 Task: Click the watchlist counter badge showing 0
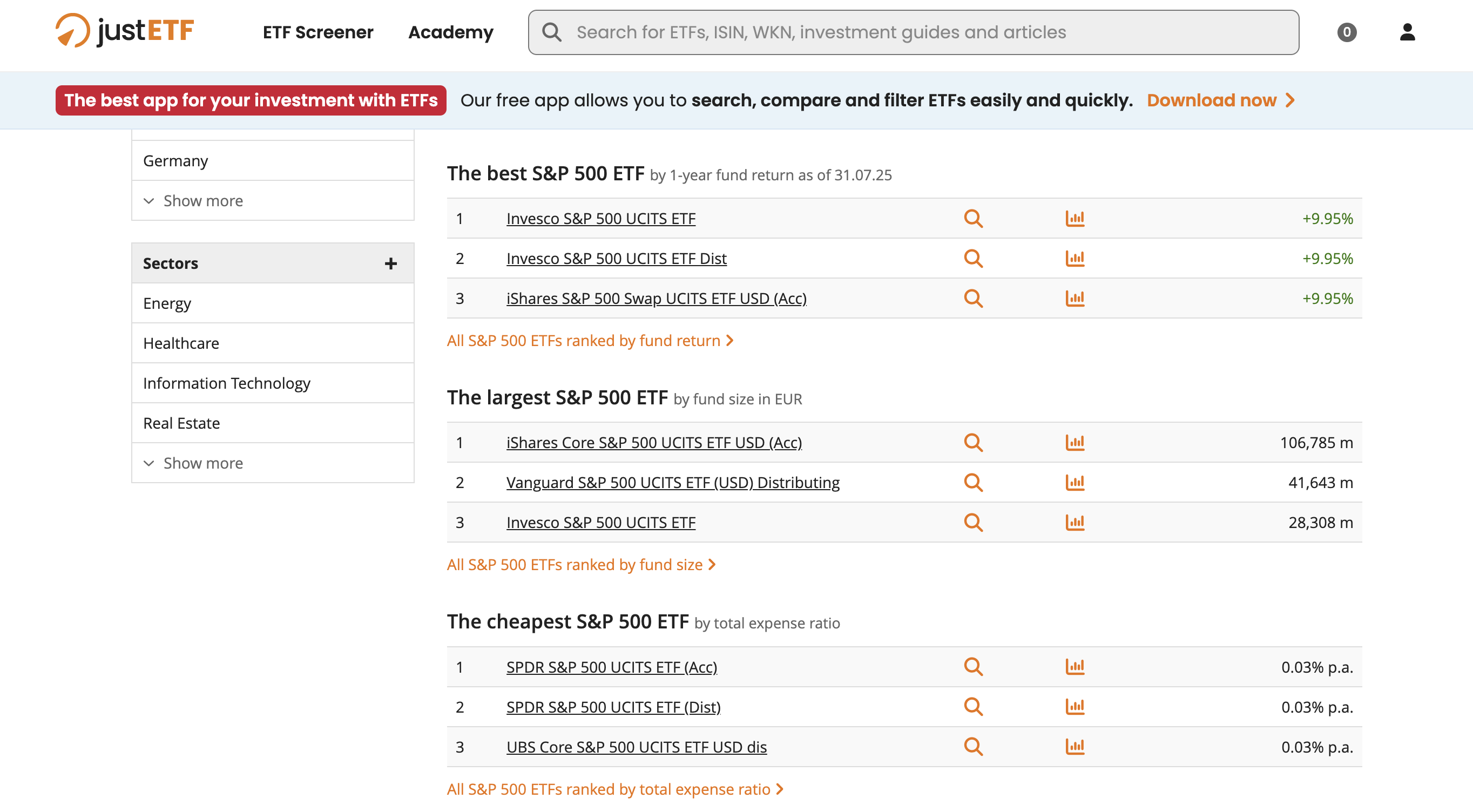(x=1346, y=32)
